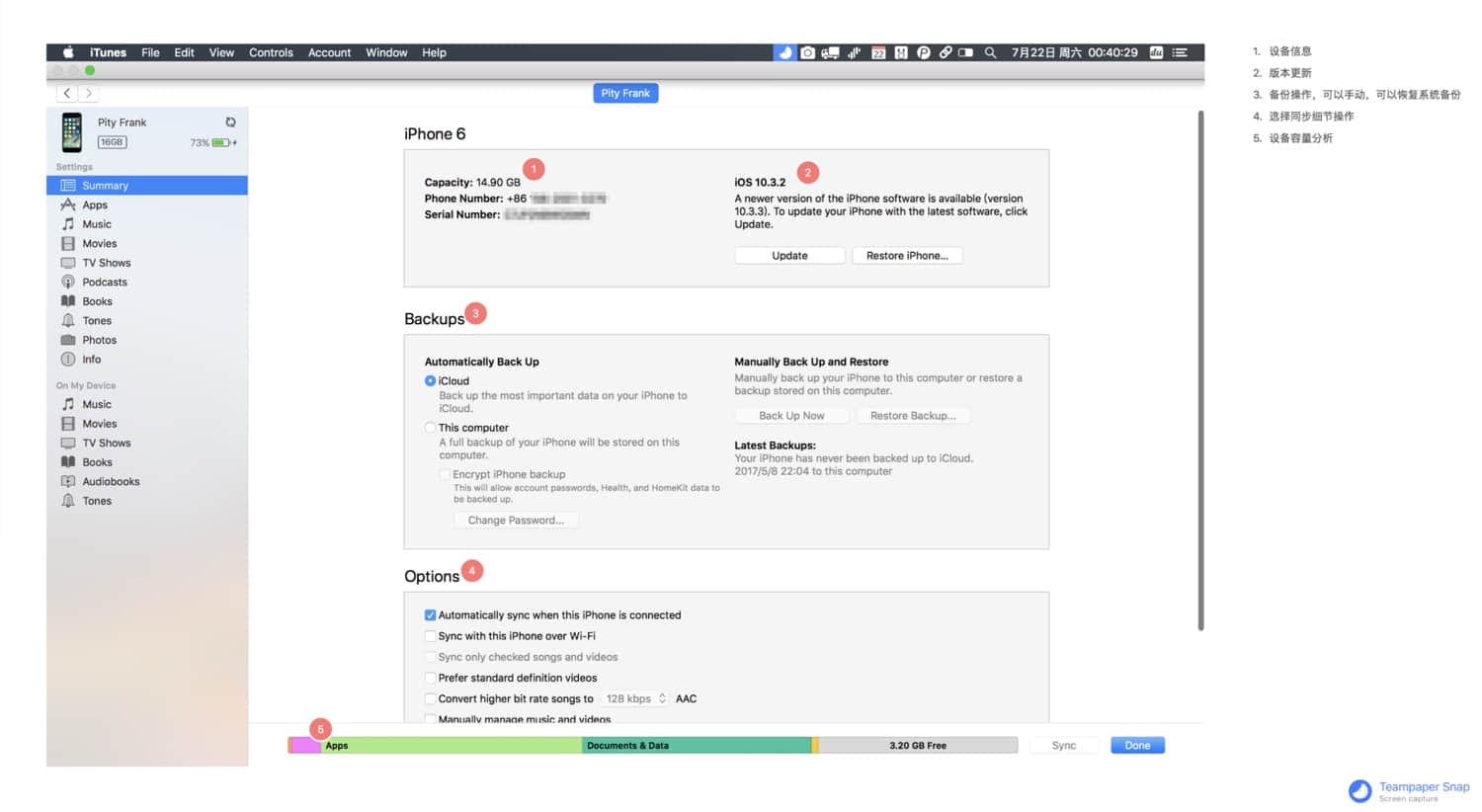The image size is (1482, 812).
Task: Open the Window menu
Action: point(386,52)
